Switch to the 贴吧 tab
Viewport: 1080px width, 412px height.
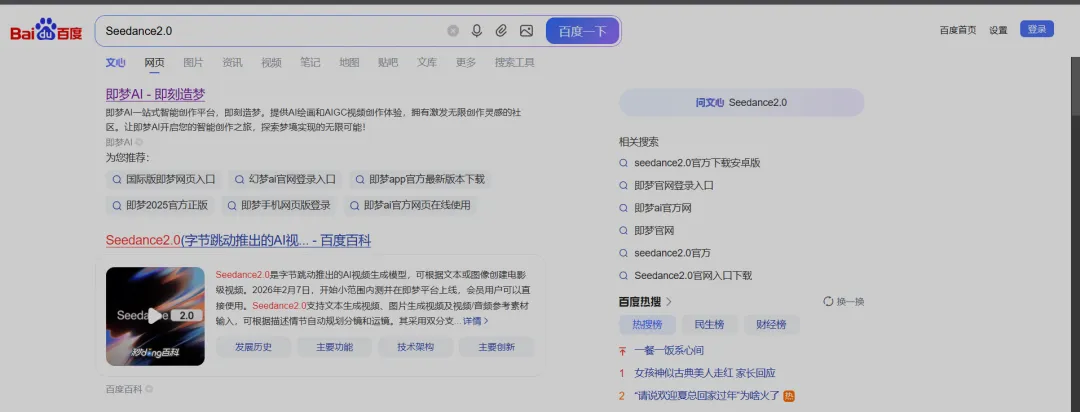click(x=388, y=63)
